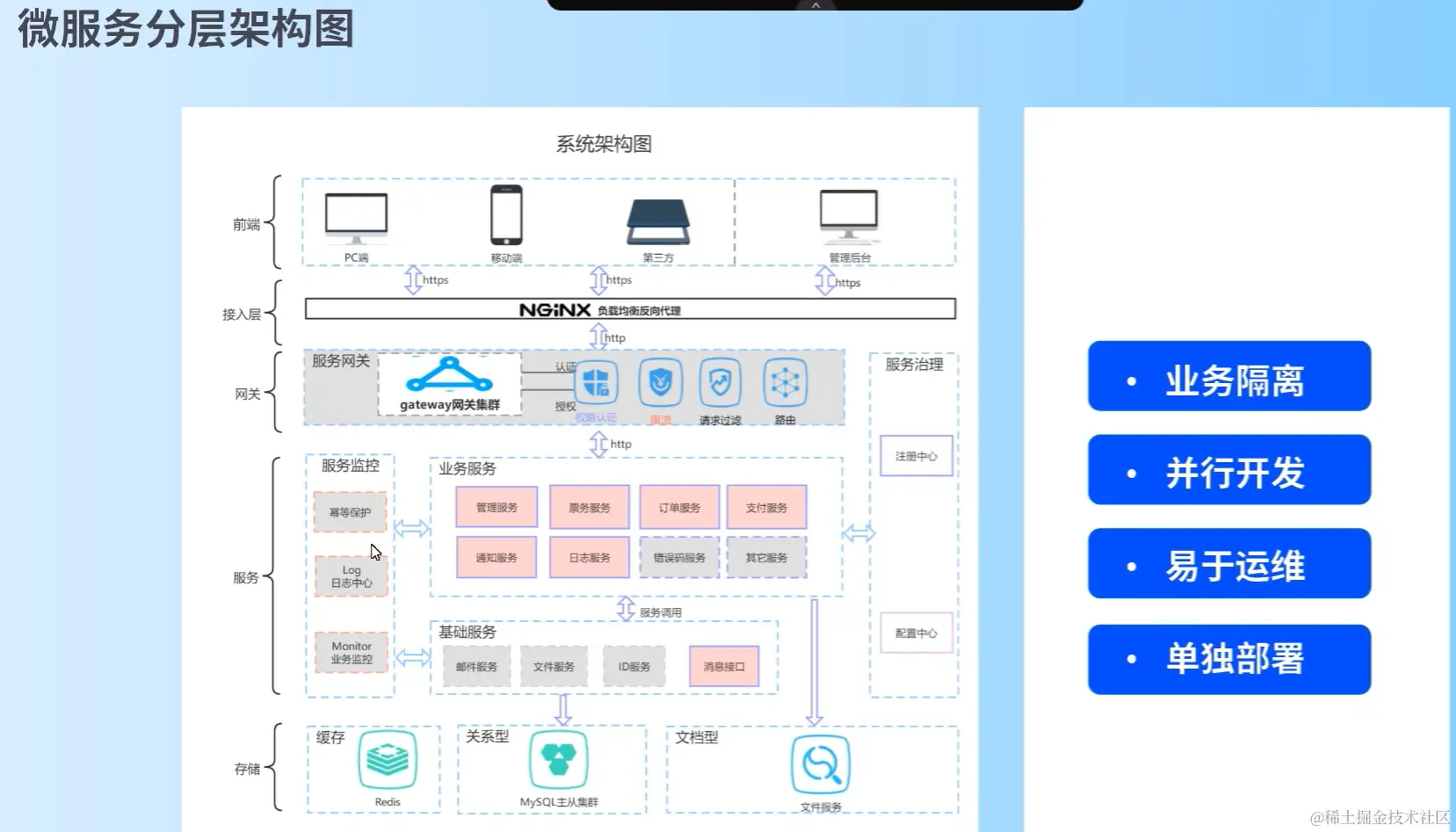Click the 并行开发 blue button
Image resolution: width=1456 pixels, height=832 pixels.
point(1229,470)
